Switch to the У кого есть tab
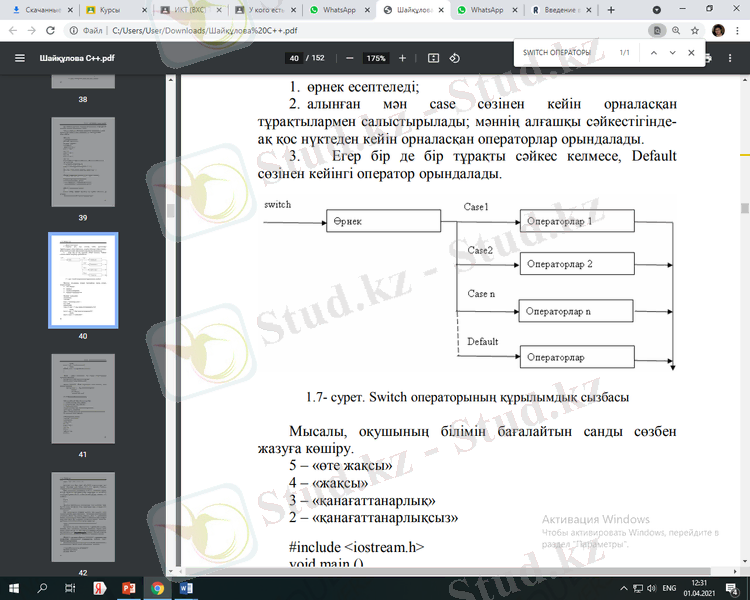The image size is (750, 600). tap(264, 10)
